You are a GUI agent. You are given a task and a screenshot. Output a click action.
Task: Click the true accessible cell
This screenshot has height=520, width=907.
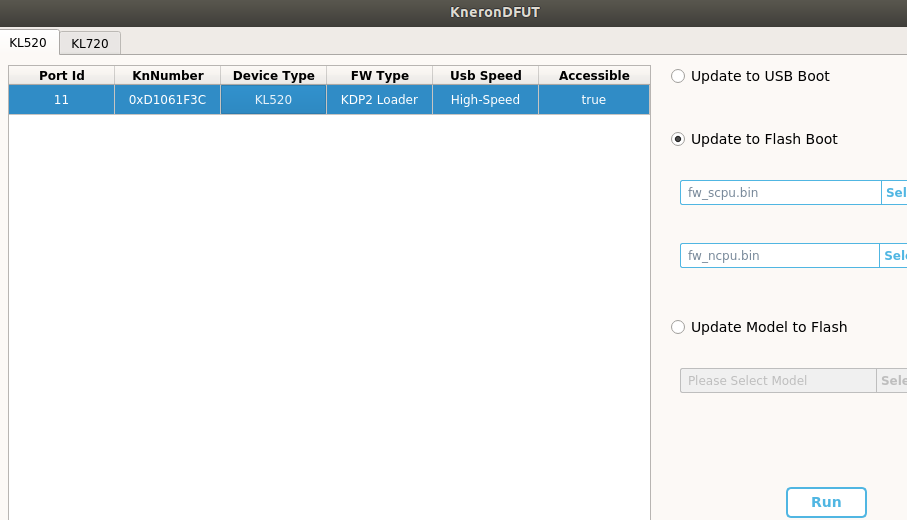594,99
